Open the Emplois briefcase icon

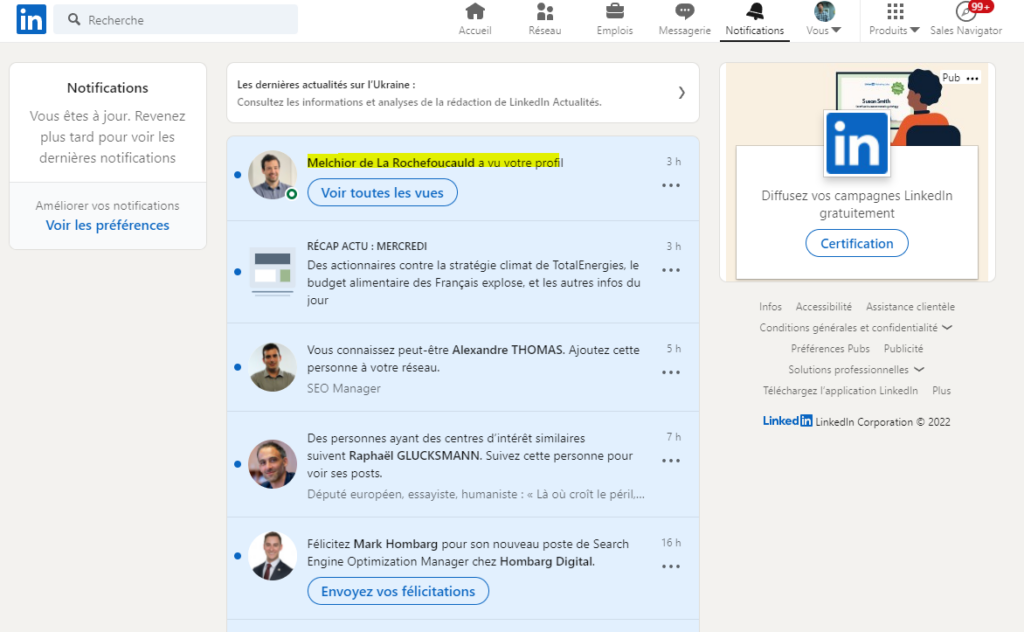click(615, 12)
